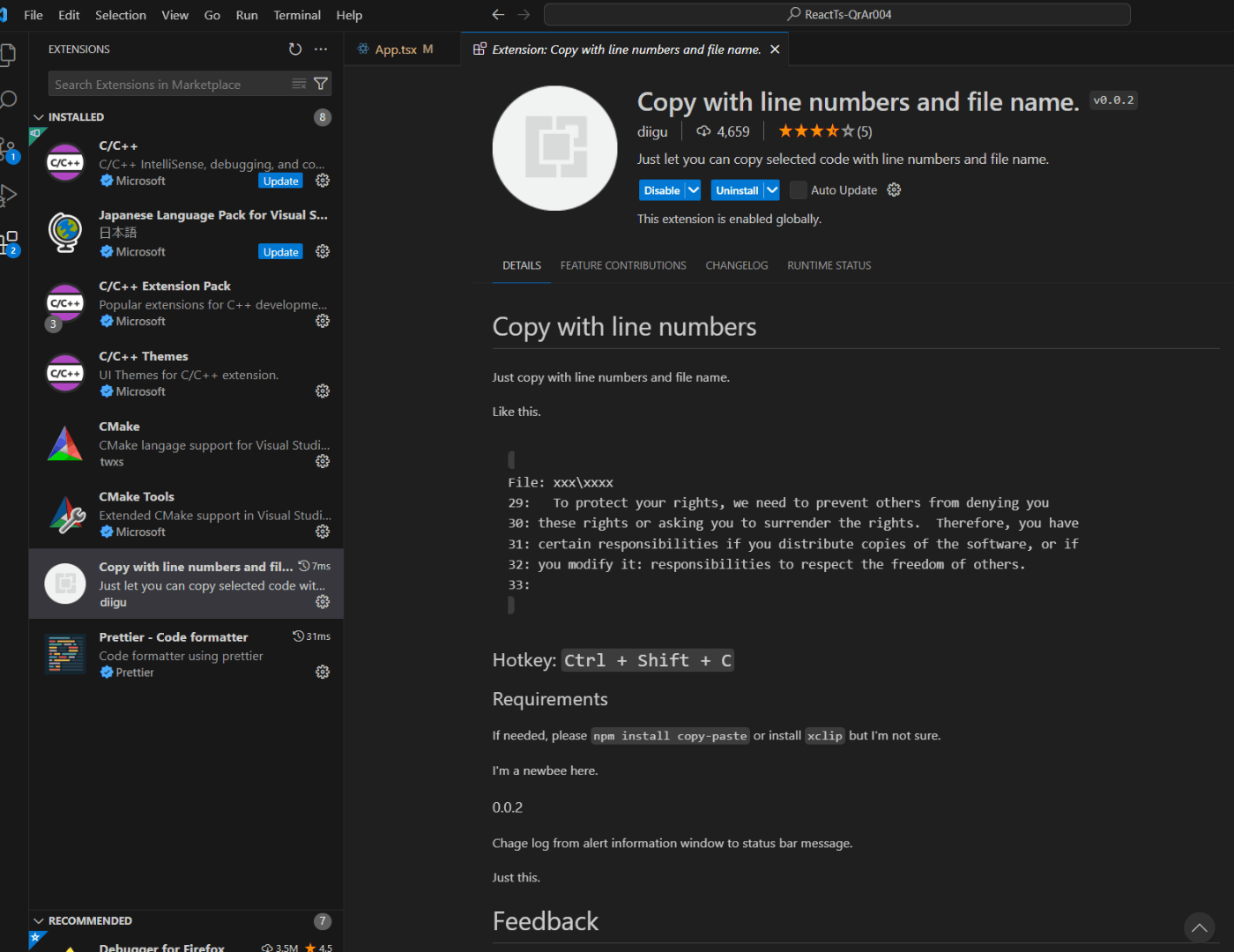Open the Uninstall button dropdown arrow
Screen dimensions: 1234x952
pyautogui.click(x=772, y=190)
